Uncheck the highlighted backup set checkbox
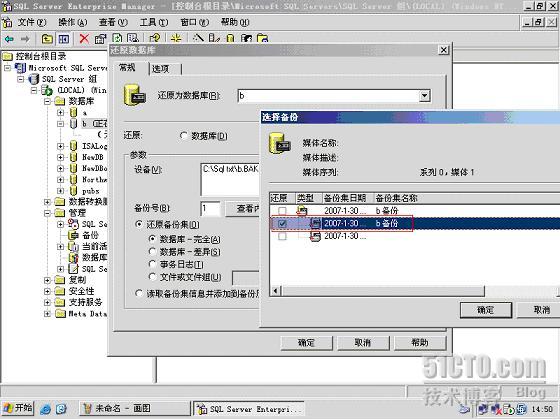The width and height of the screenshot is (560, 420). tap(282, 224)
